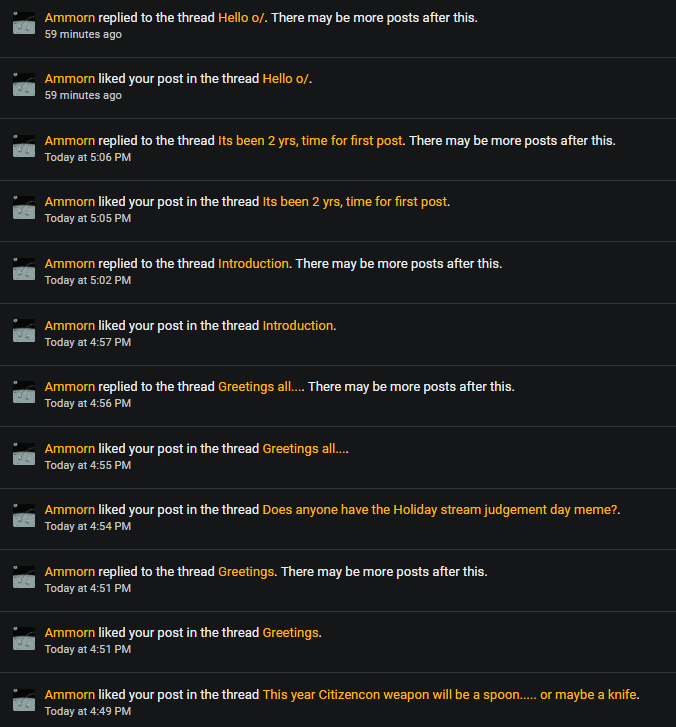Open Hello o/ thread link in the liked notification
The image size is (676, 727).
coord(286,79)
